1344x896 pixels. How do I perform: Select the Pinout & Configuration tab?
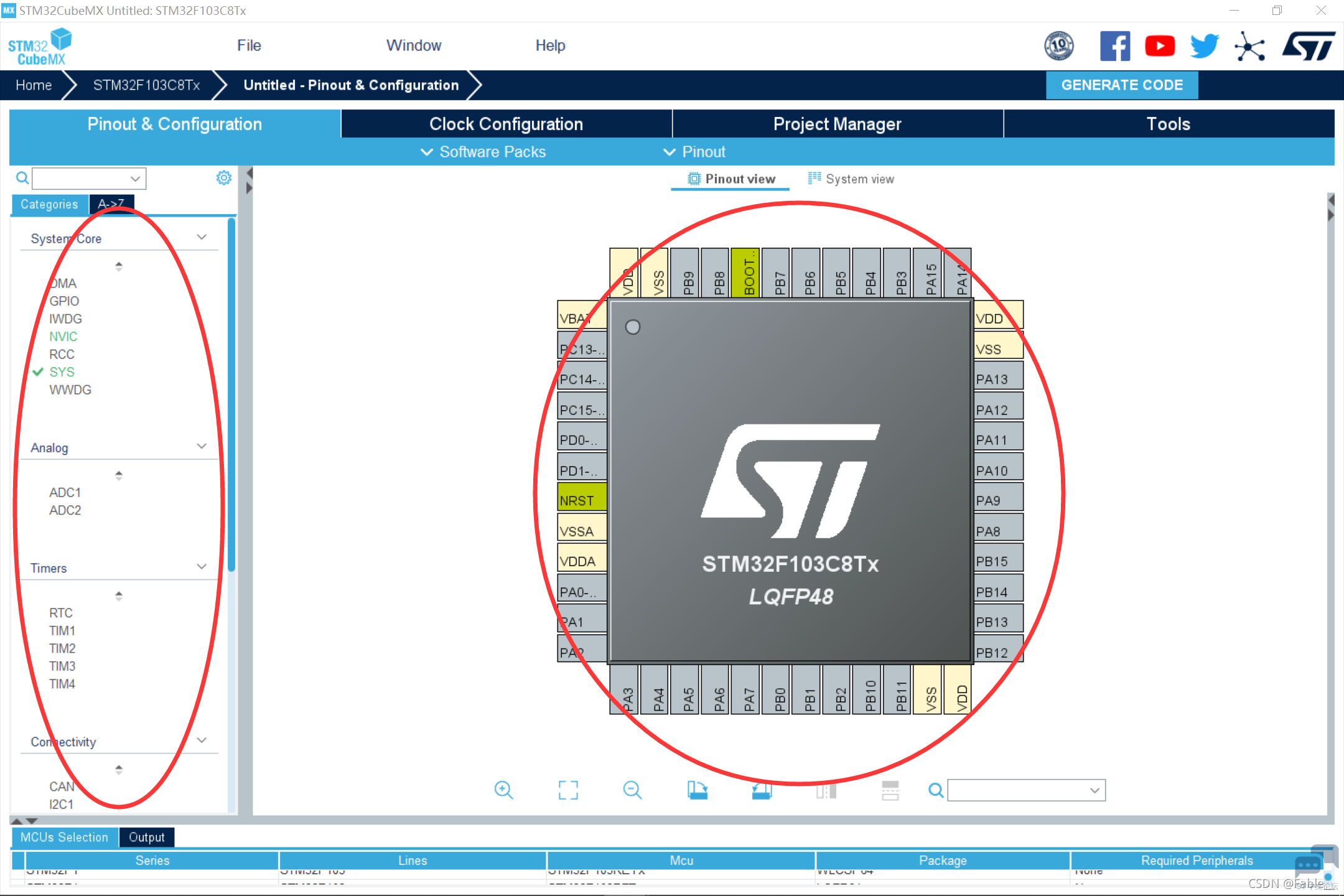pyautogui.click(x=175, y=124)
